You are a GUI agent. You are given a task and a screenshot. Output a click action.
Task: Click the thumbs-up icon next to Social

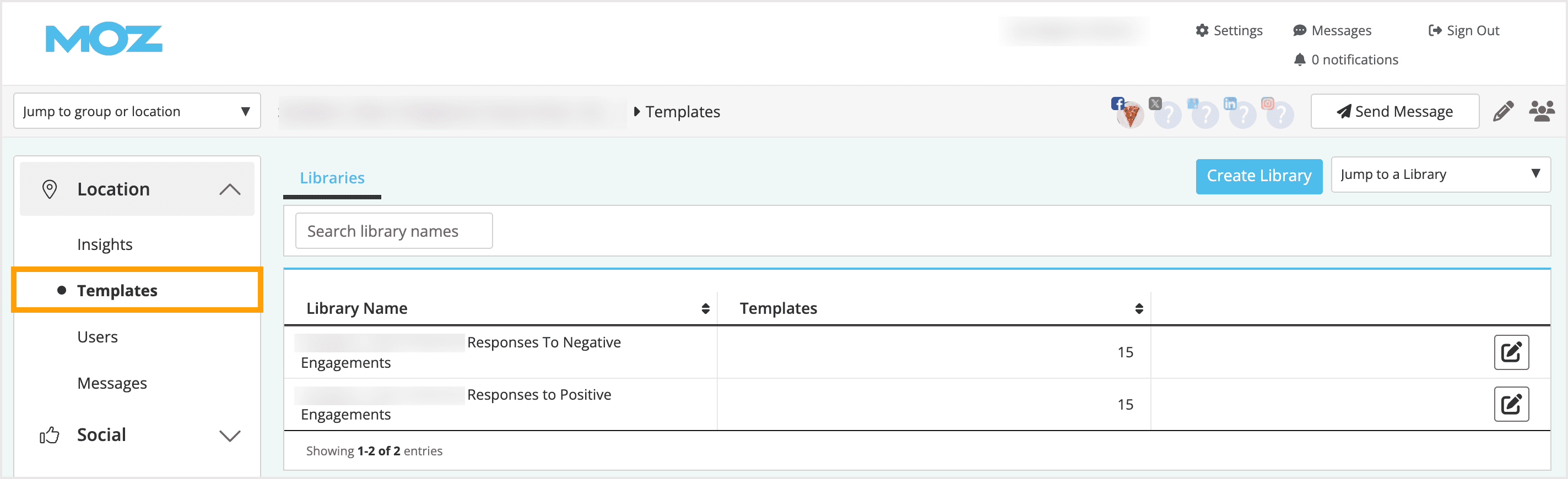tap(49, 434)
